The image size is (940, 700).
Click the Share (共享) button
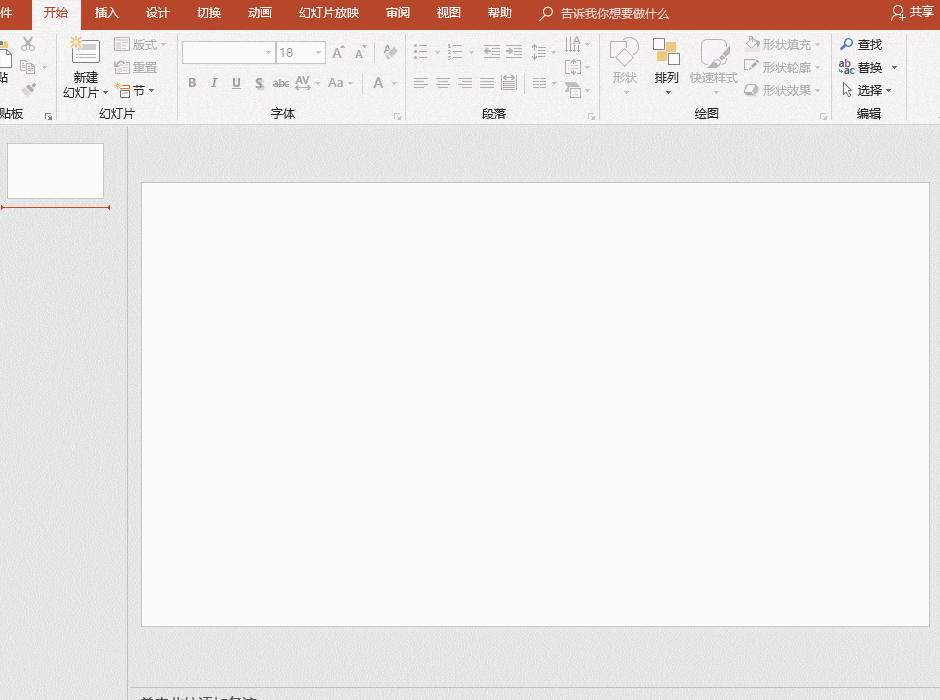tap(912, 13)
